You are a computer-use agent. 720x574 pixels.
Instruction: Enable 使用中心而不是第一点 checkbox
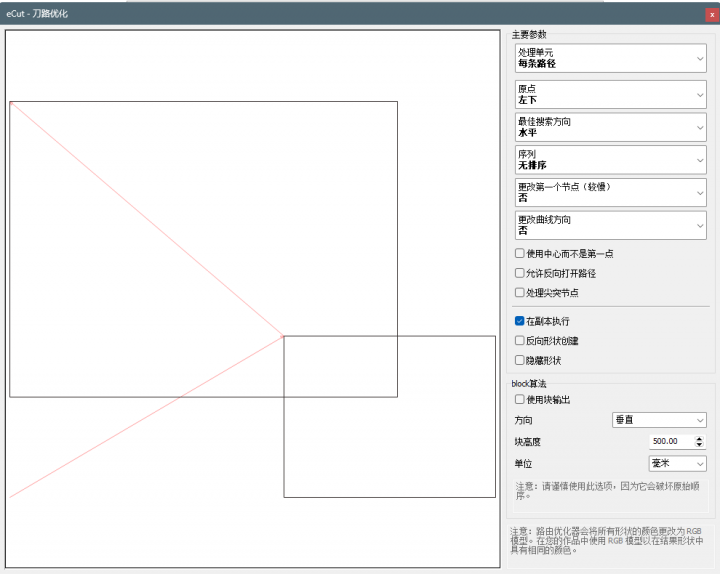520,254
